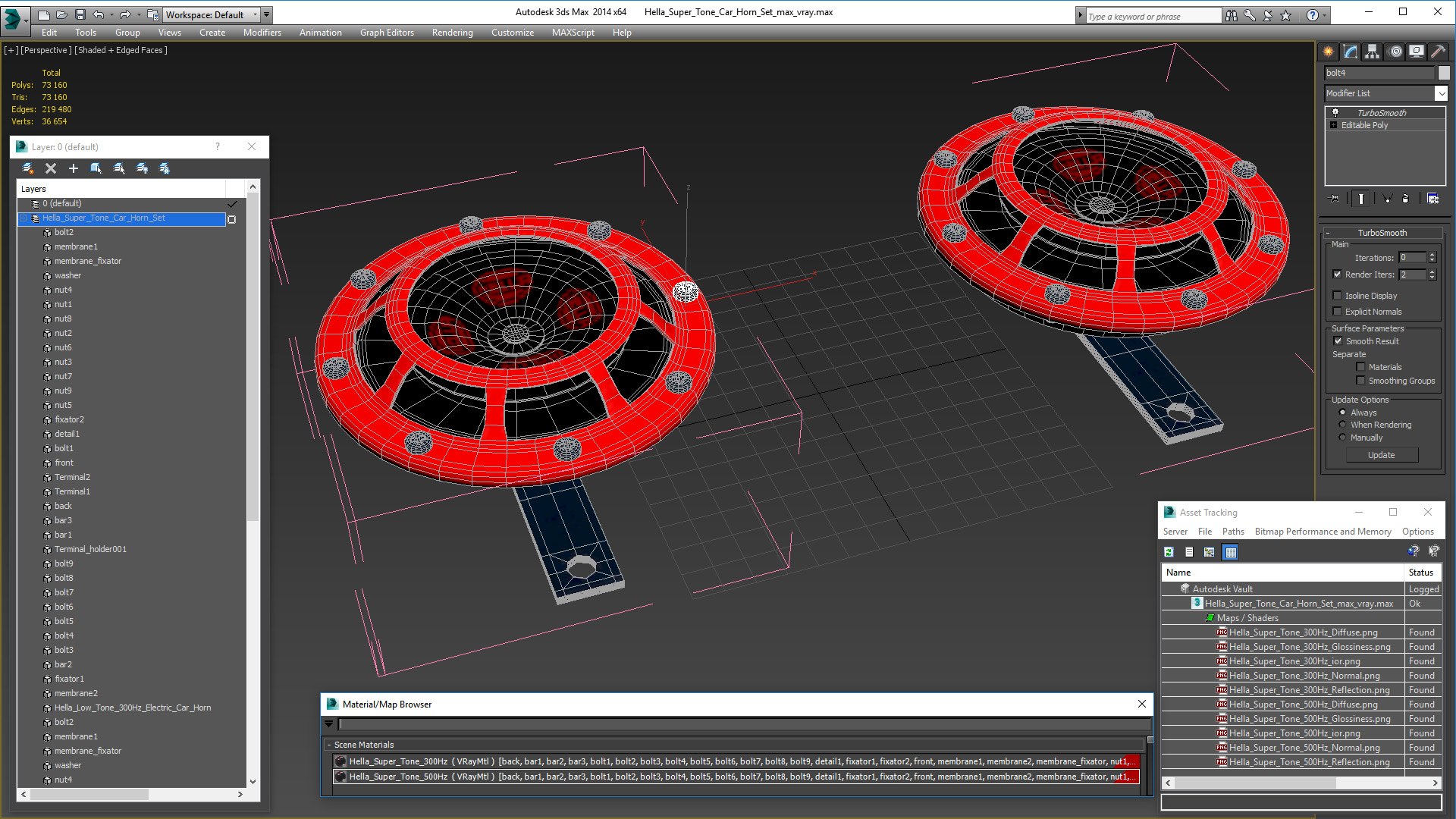Screen dimensions: 1456x819
Task: Open the Motion command panel tab
Action: (1395, 52)
